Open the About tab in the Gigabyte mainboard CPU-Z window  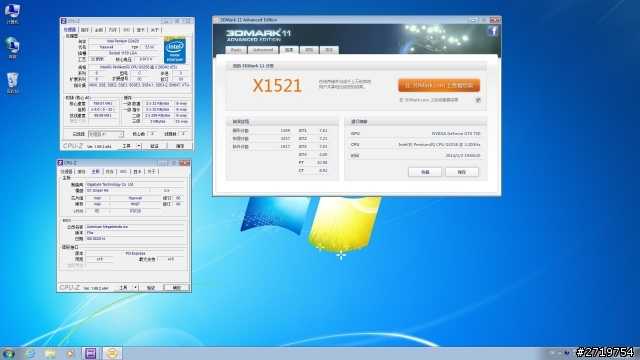[151, 172]
